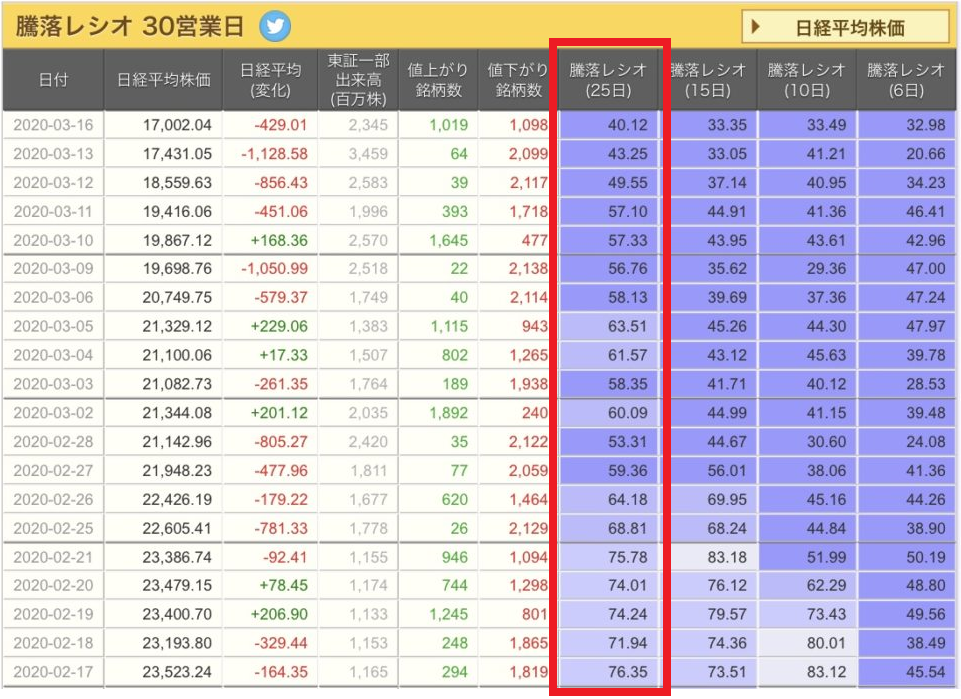
Task: Click the 東証一部出来高(百万株) column header
Action: [359, 80]
